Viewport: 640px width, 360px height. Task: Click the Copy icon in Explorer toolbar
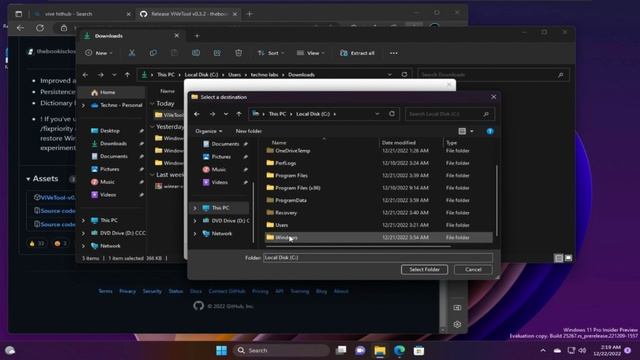coord(153,53)
